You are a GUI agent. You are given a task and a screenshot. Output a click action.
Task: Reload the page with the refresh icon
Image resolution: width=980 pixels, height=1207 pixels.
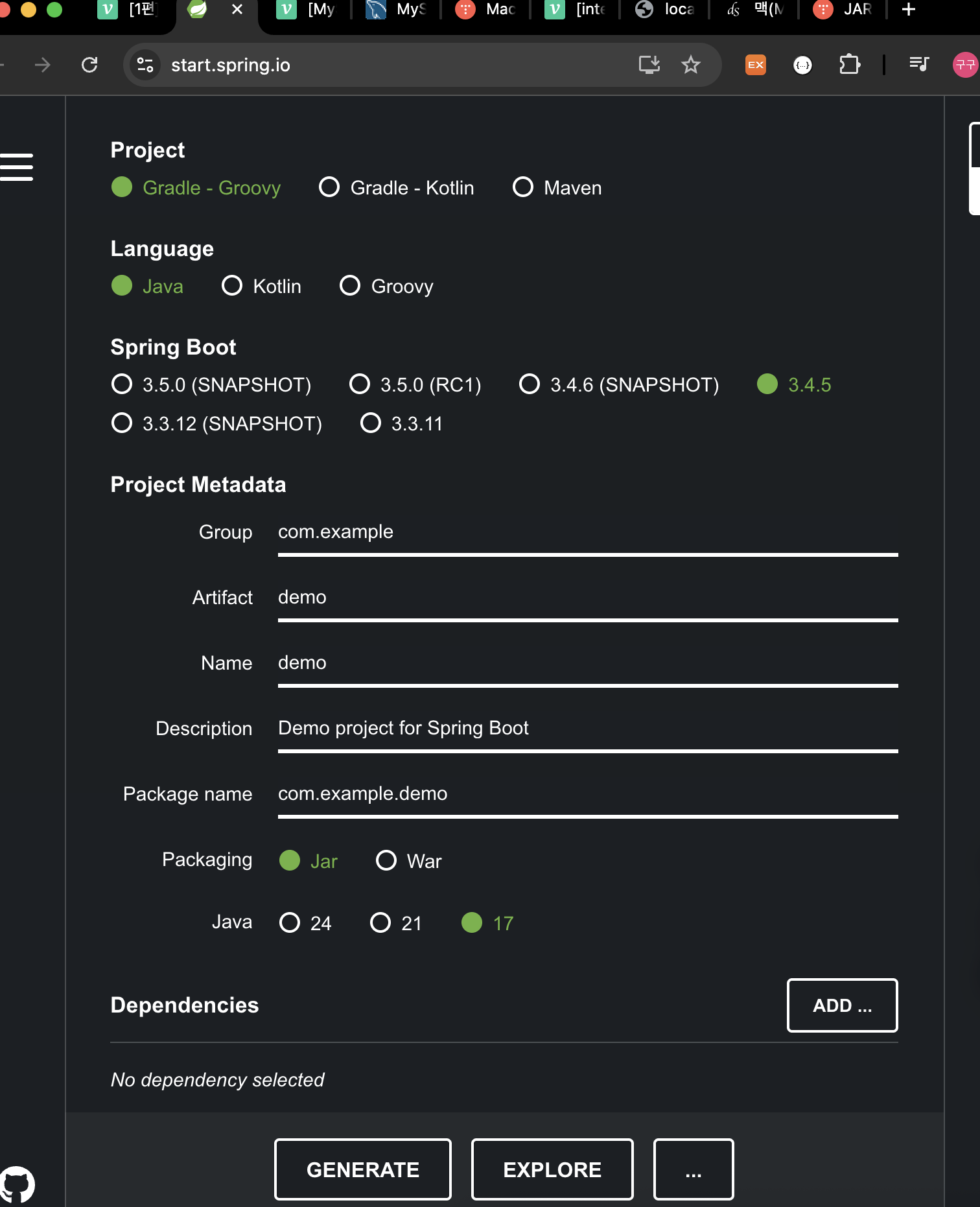click(x=89, y=65)
